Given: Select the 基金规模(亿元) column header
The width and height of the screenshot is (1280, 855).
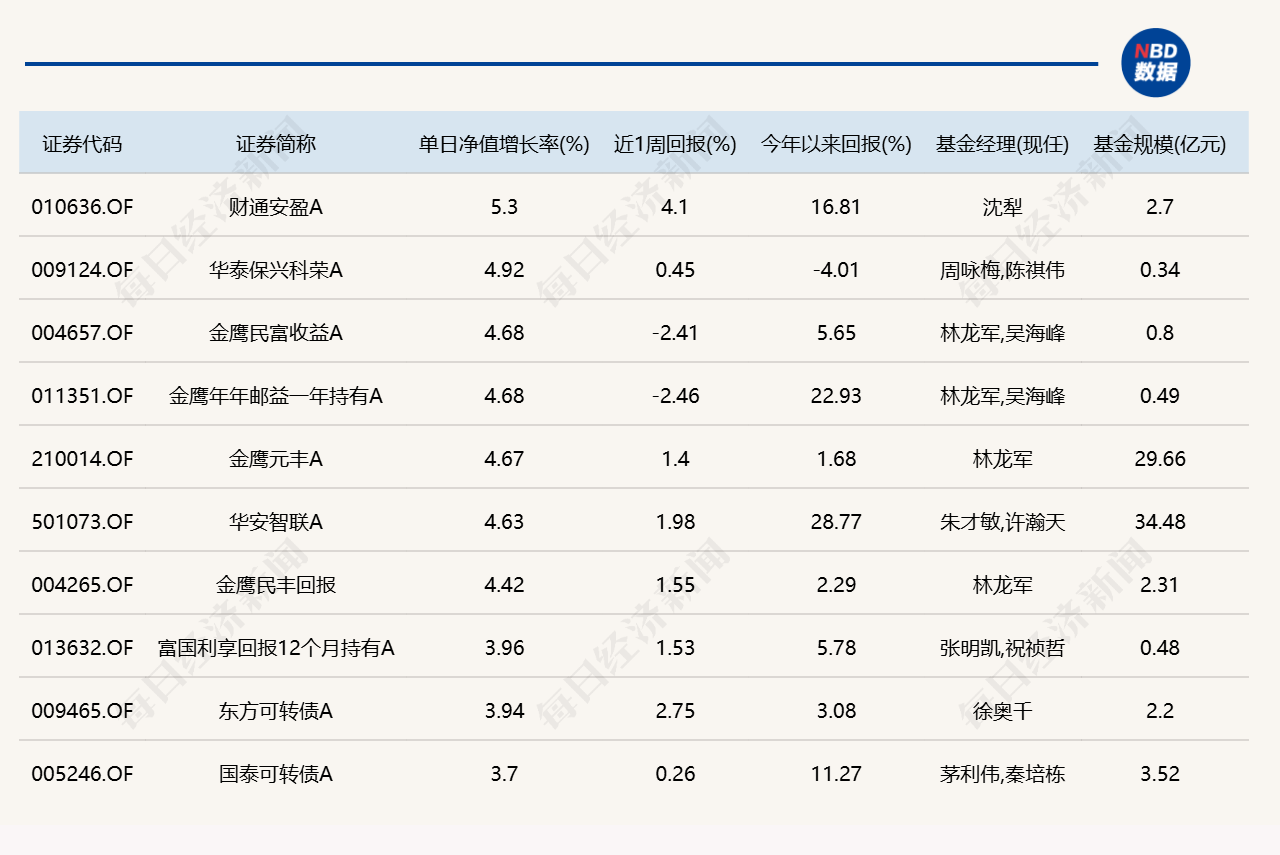Looking at the screenshot, I should tap(1160, 144).
